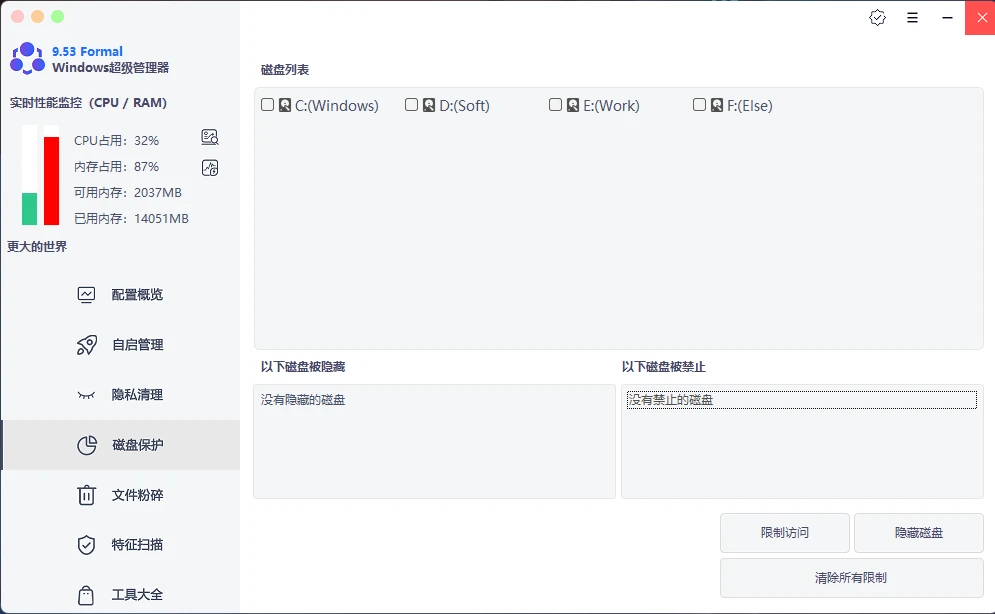This screenshot has width=995, height=614.
Task: Open 隐私清理 privacy cleaner
Action: point(120,394)
